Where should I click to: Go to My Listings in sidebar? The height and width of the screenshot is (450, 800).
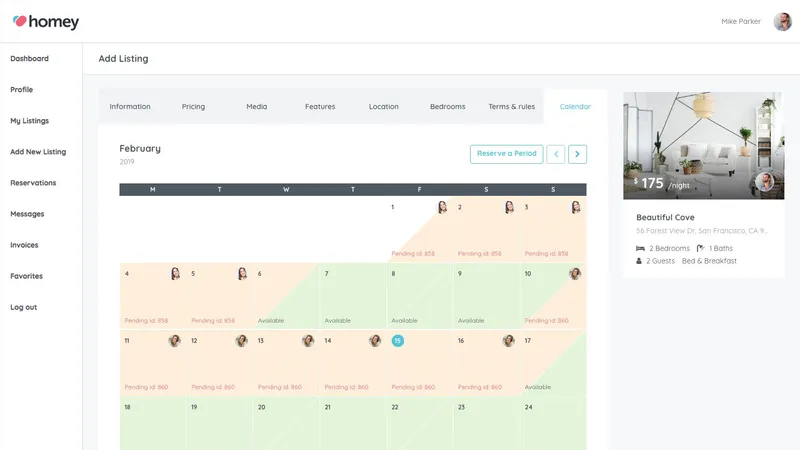tap(30, 121)
